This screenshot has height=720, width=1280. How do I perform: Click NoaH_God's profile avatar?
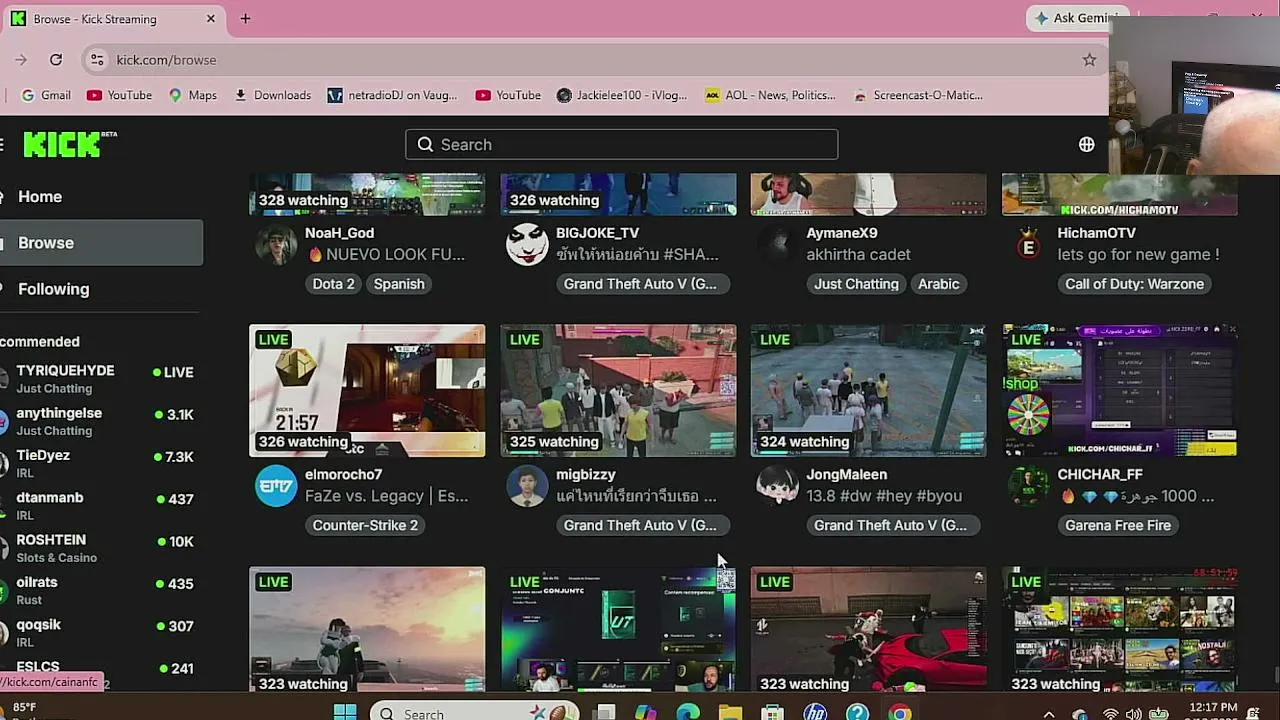(x=276, y=245)
